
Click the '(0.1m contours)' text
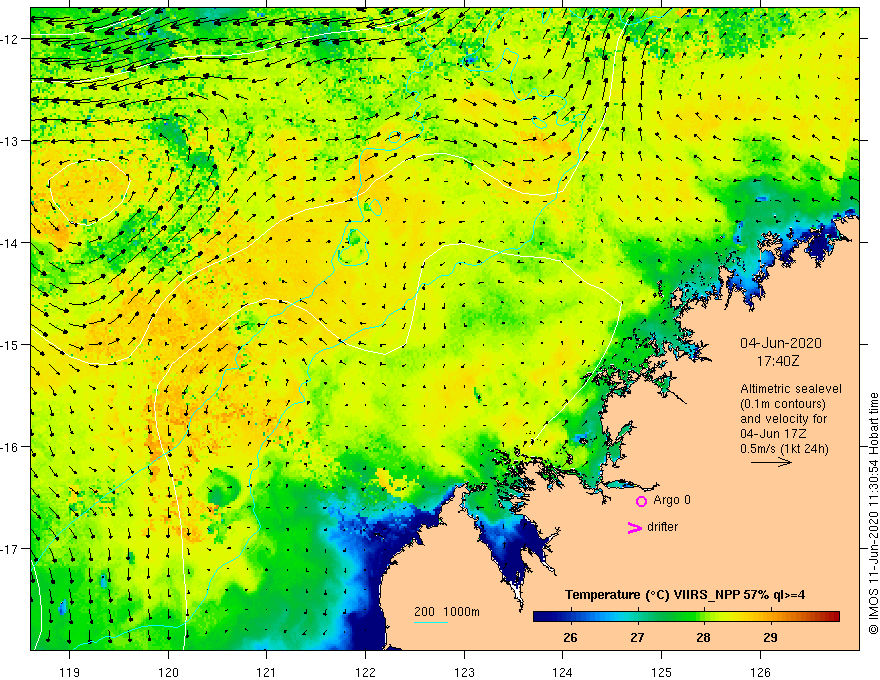tap(783, 404)
